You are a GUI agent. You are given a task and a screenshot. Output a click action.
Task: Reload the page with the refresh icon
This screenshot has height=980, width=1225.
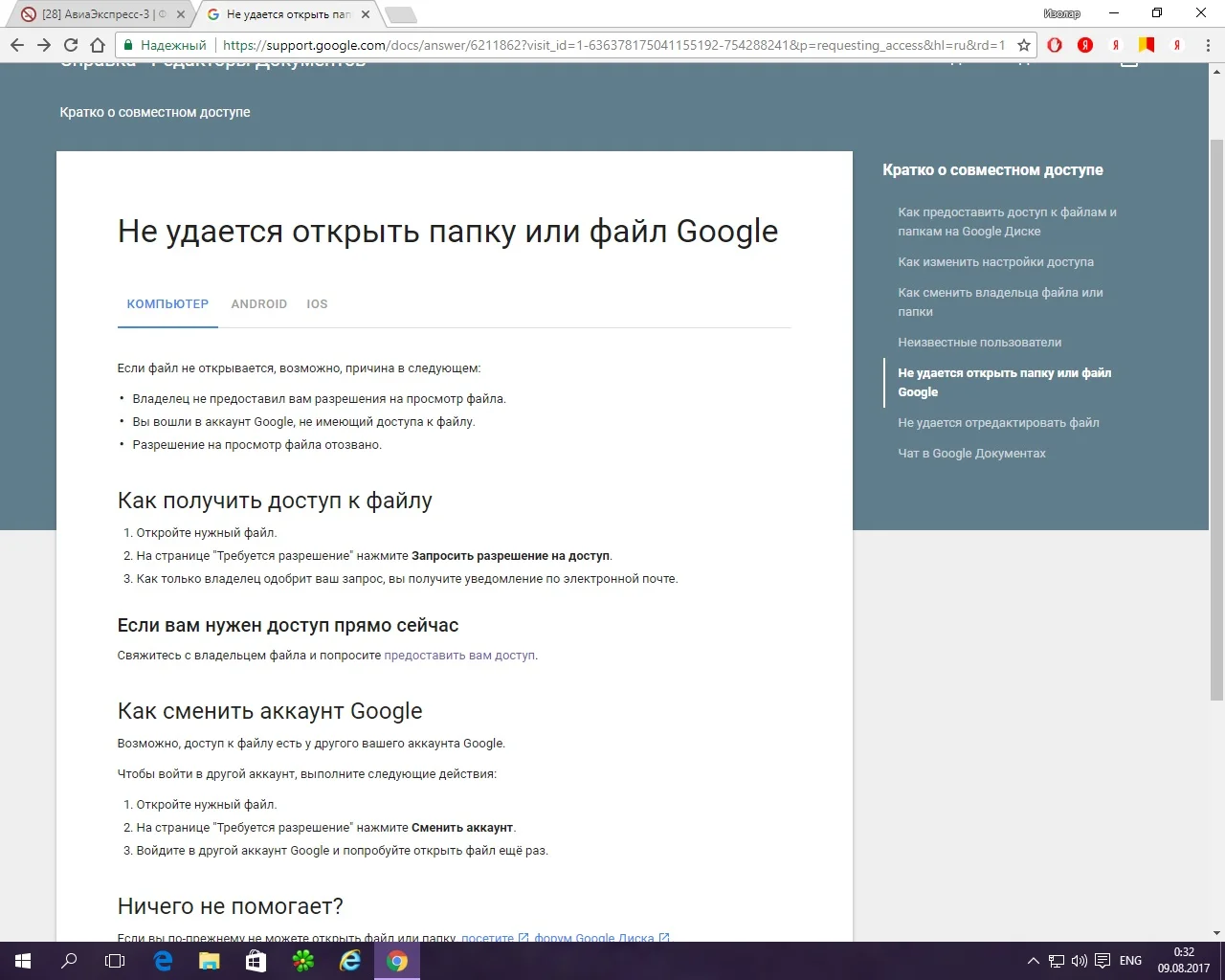point(71,45)
